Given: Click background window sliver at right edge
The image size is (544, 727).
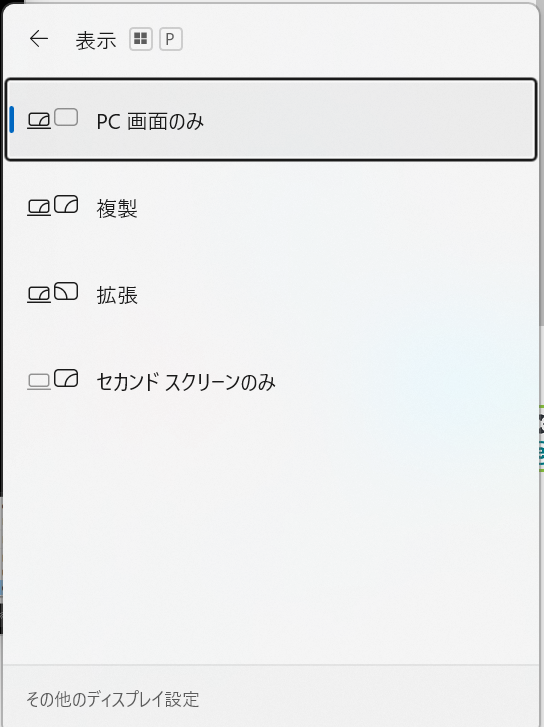Looking at the screenshot, I should [x=541, y=438].
